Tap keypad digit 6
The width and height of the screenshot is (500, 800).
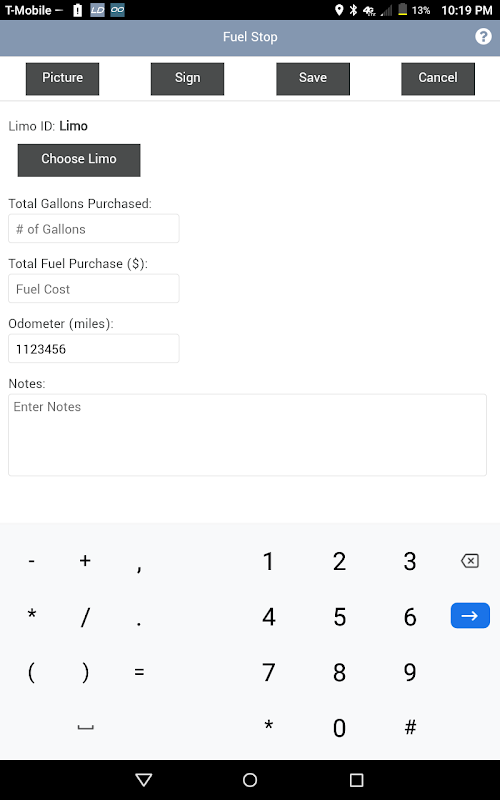coord(410,617)
